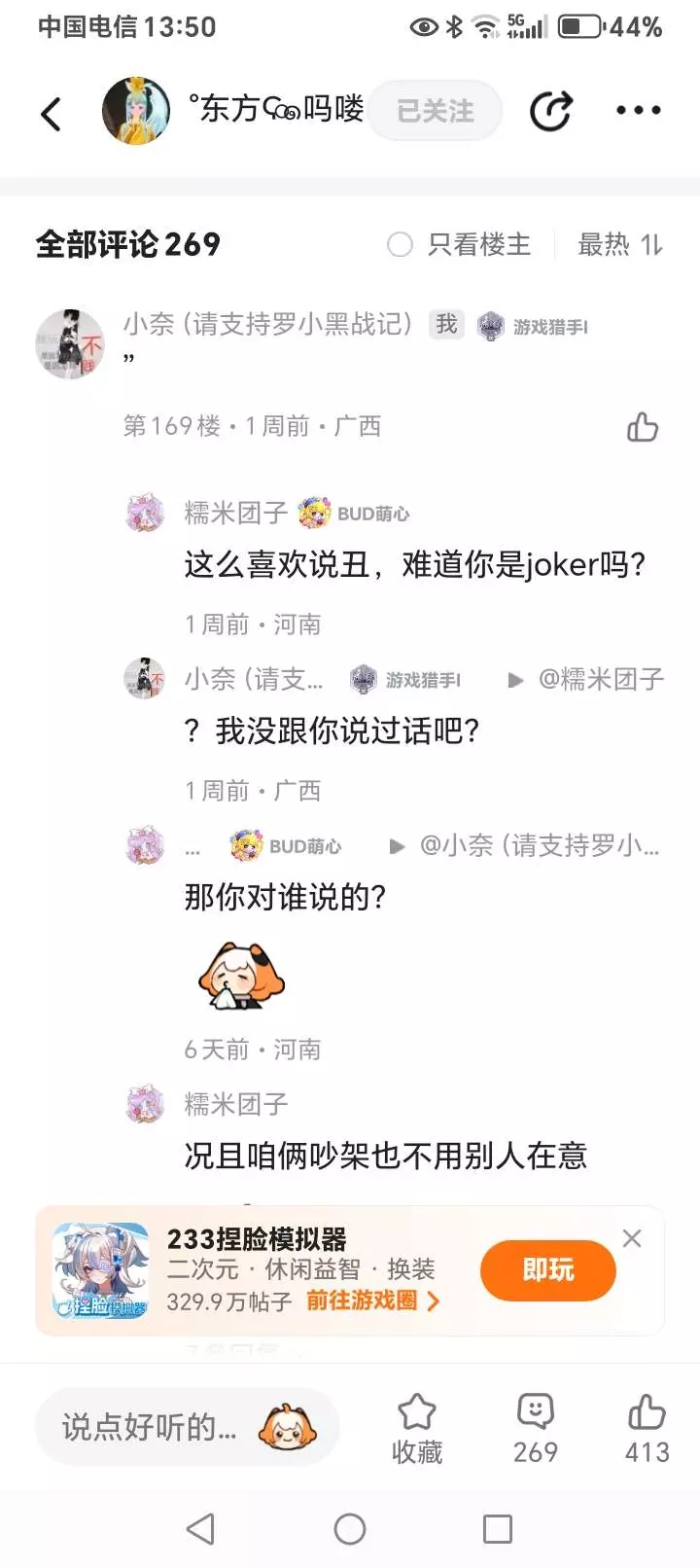Like the comment on floor 169

coord(642,426)
